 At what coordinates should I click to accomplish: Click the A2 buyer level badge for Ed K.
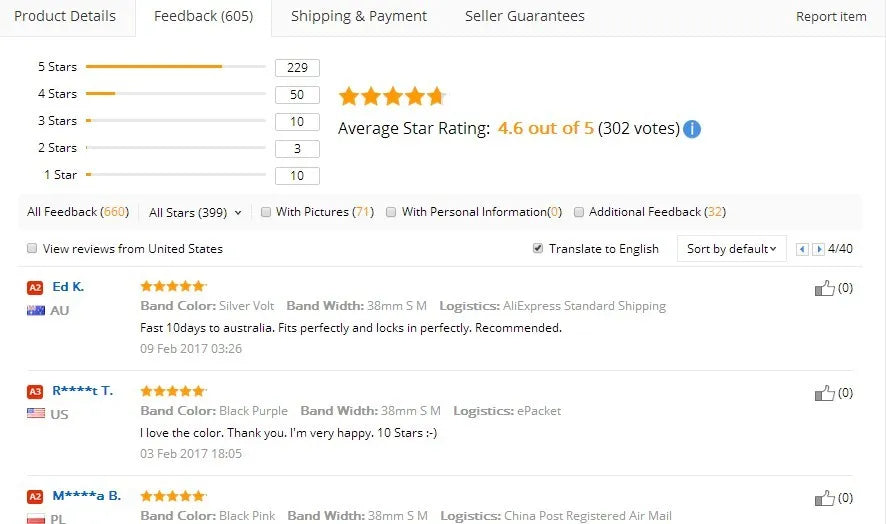pyautogui.click(x=35, y=287)
